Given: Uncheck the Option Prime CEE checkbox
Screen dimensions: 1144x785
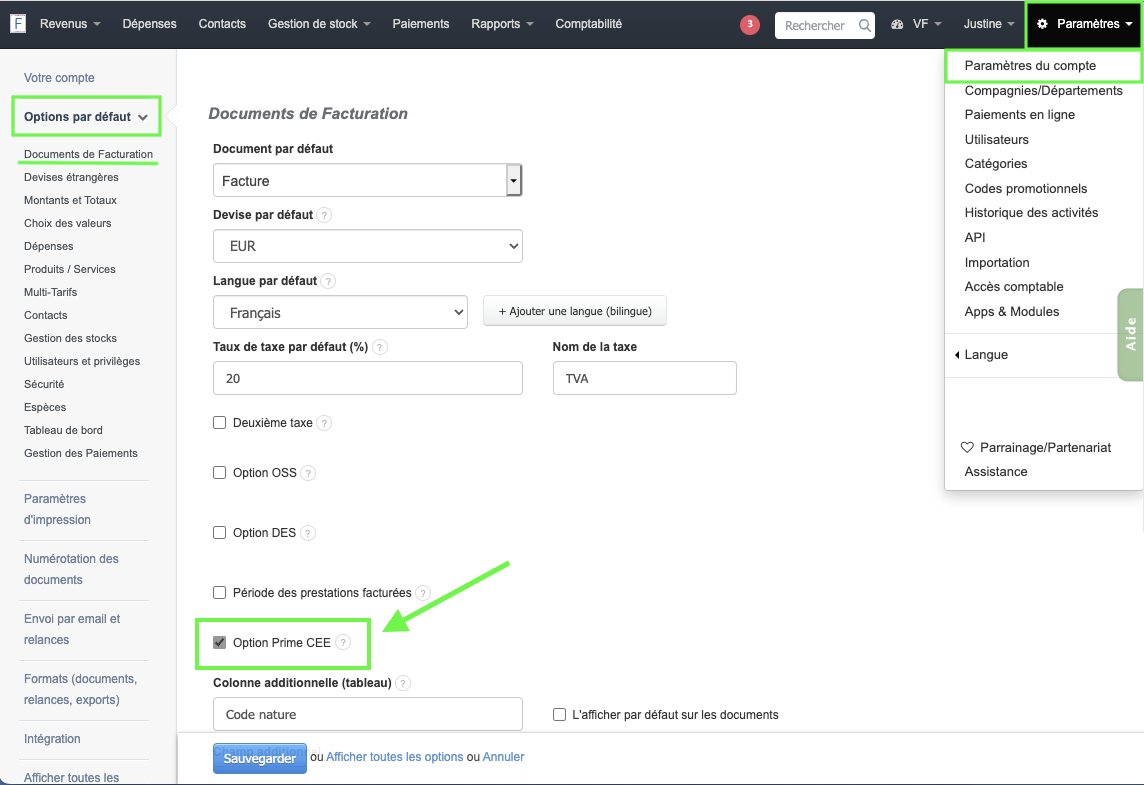Looking at the screenshot, I should point(219,642).
